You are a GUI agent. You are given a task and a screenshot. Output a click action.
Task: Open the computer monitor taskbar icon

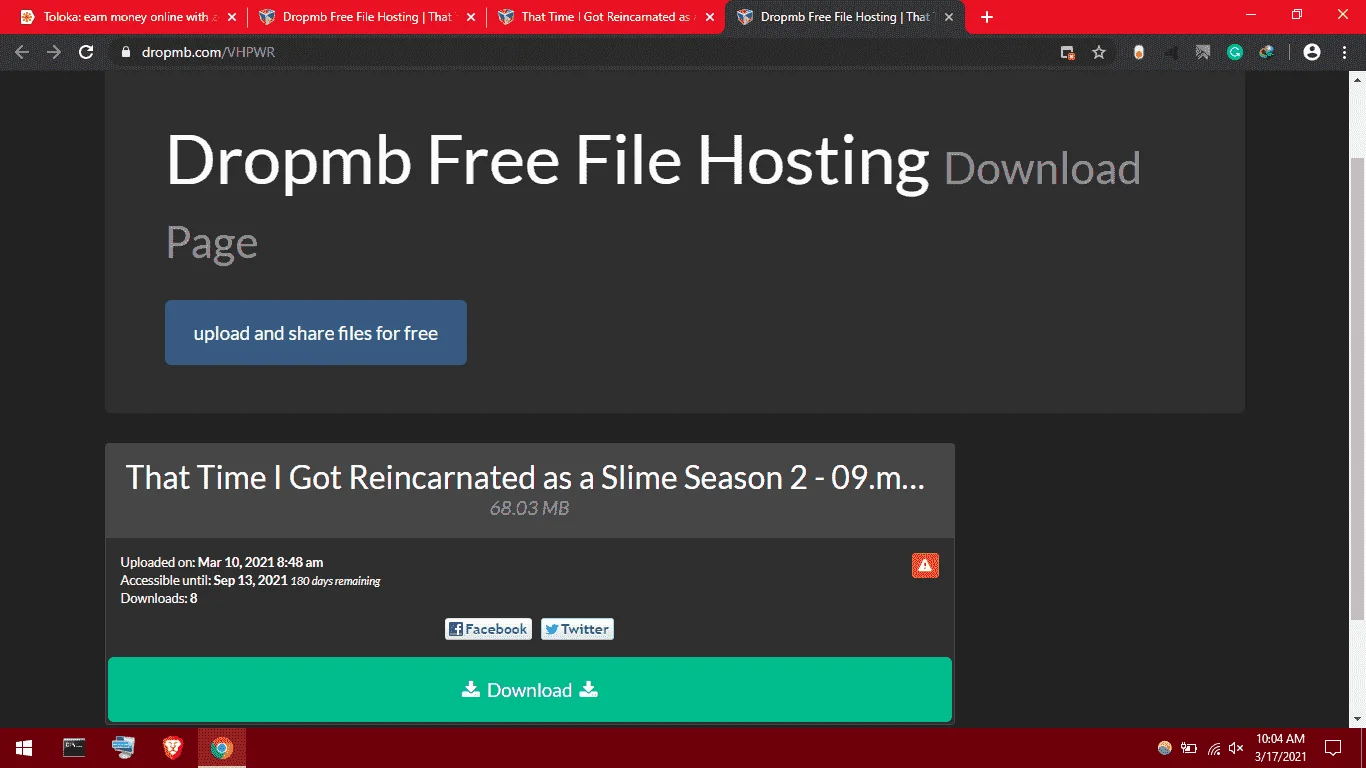point(123,747)
